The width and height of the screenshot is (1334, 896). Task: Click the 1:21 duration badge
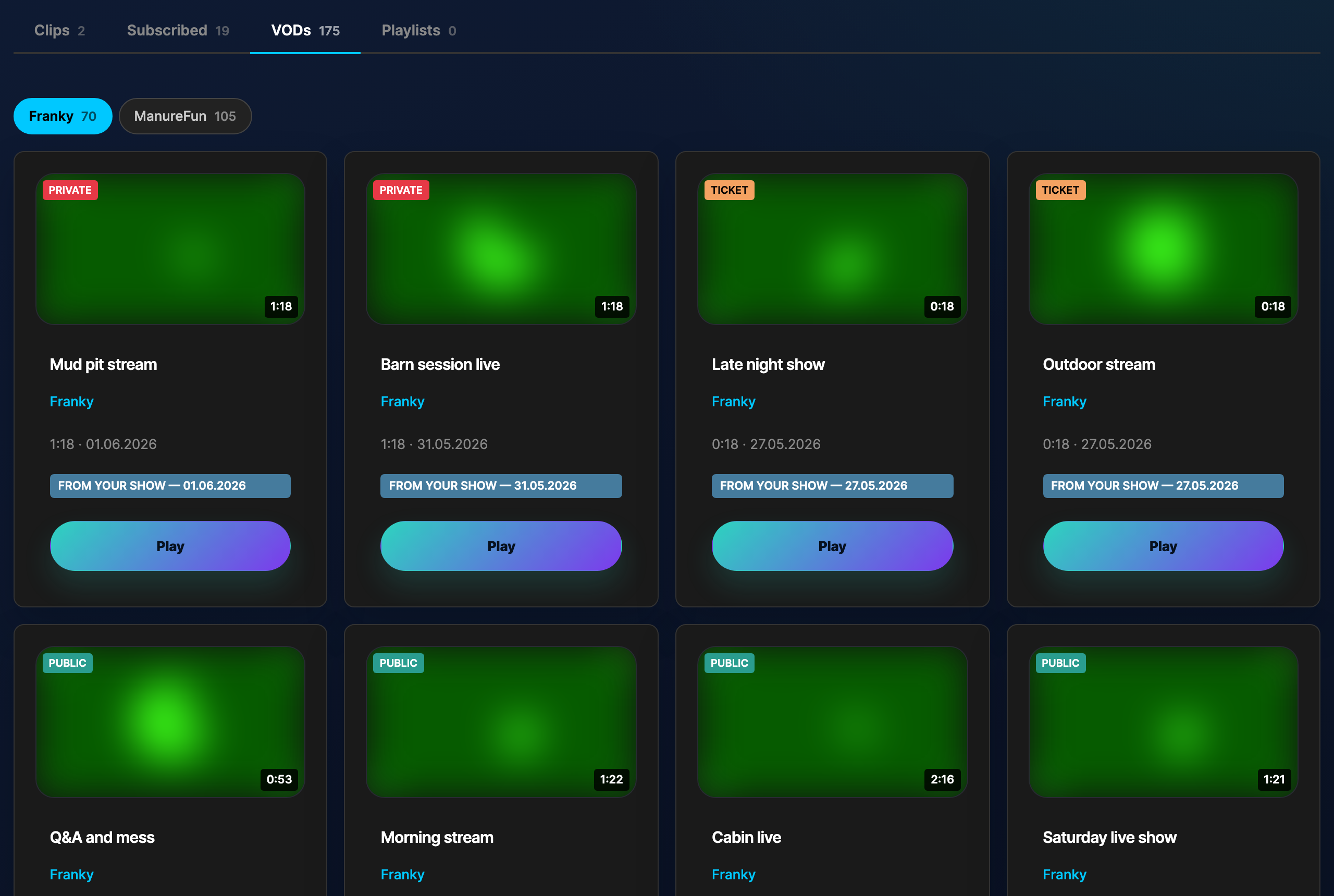click(x=1274, y=779)
